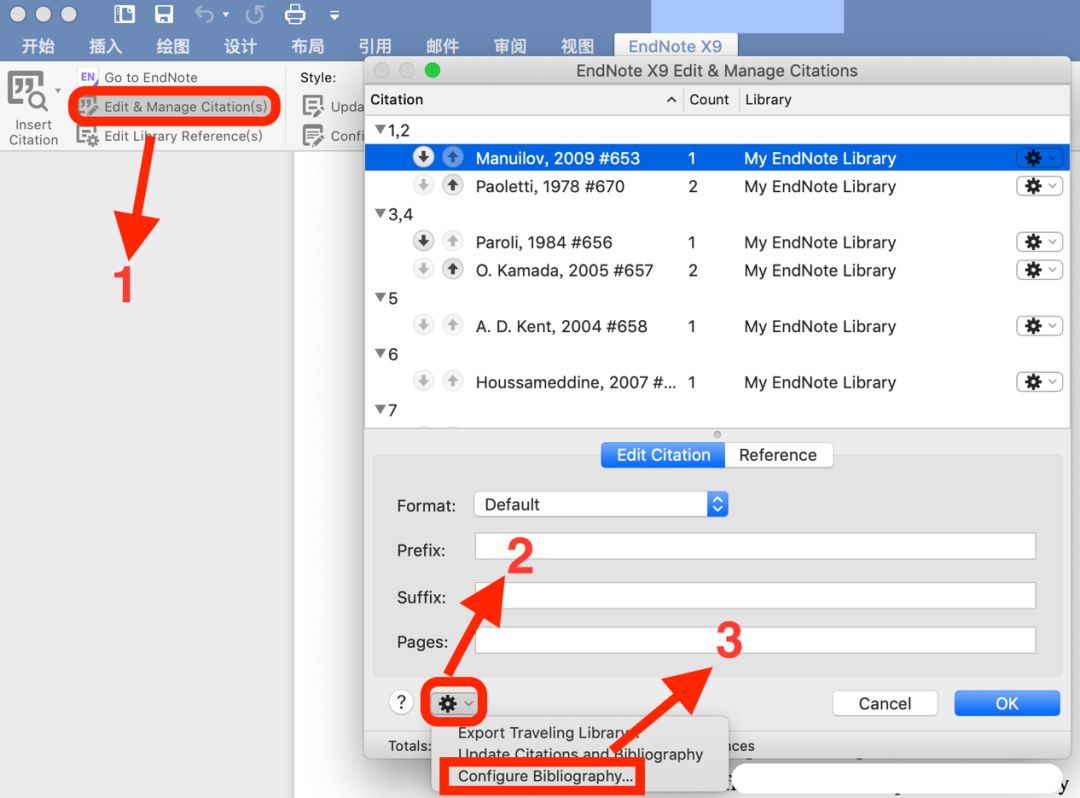This screenshot has width=1080, height=798.
Task: Click into the Suffix field
Action: (755, 596)
